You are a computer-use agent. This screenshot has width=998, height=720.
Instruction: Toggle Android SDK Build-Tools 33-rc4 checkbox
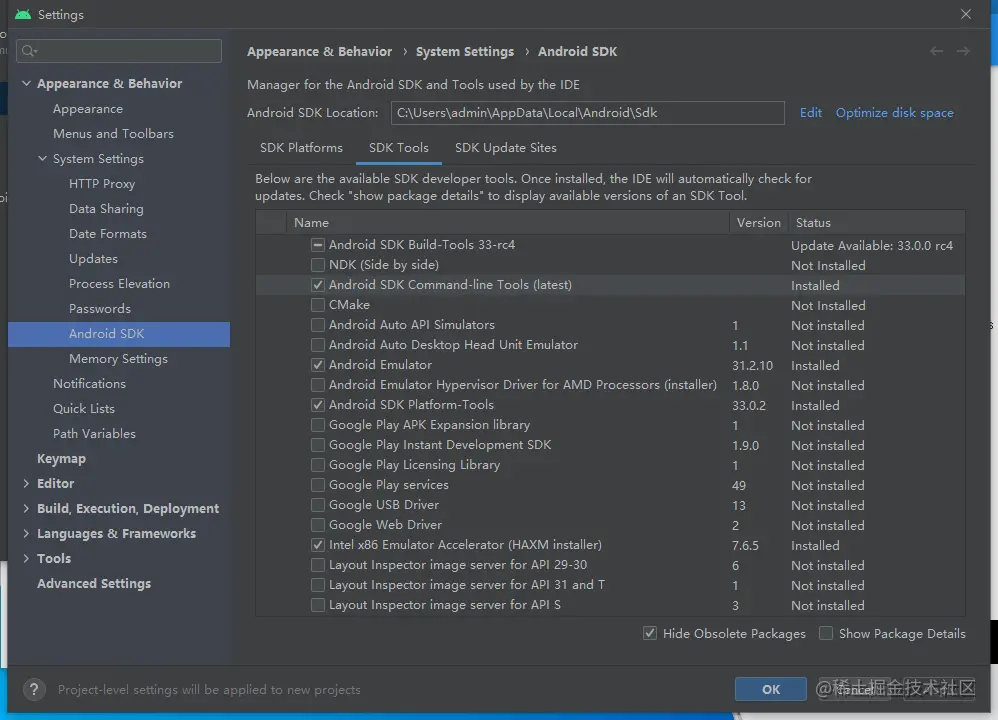coord(318,244)
